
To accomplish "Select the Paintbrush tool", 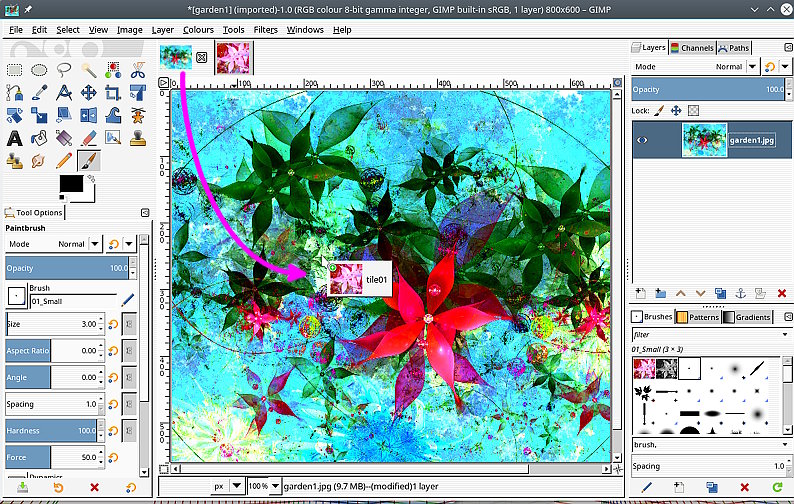I will pyautogui.click(x=89, y=161).
